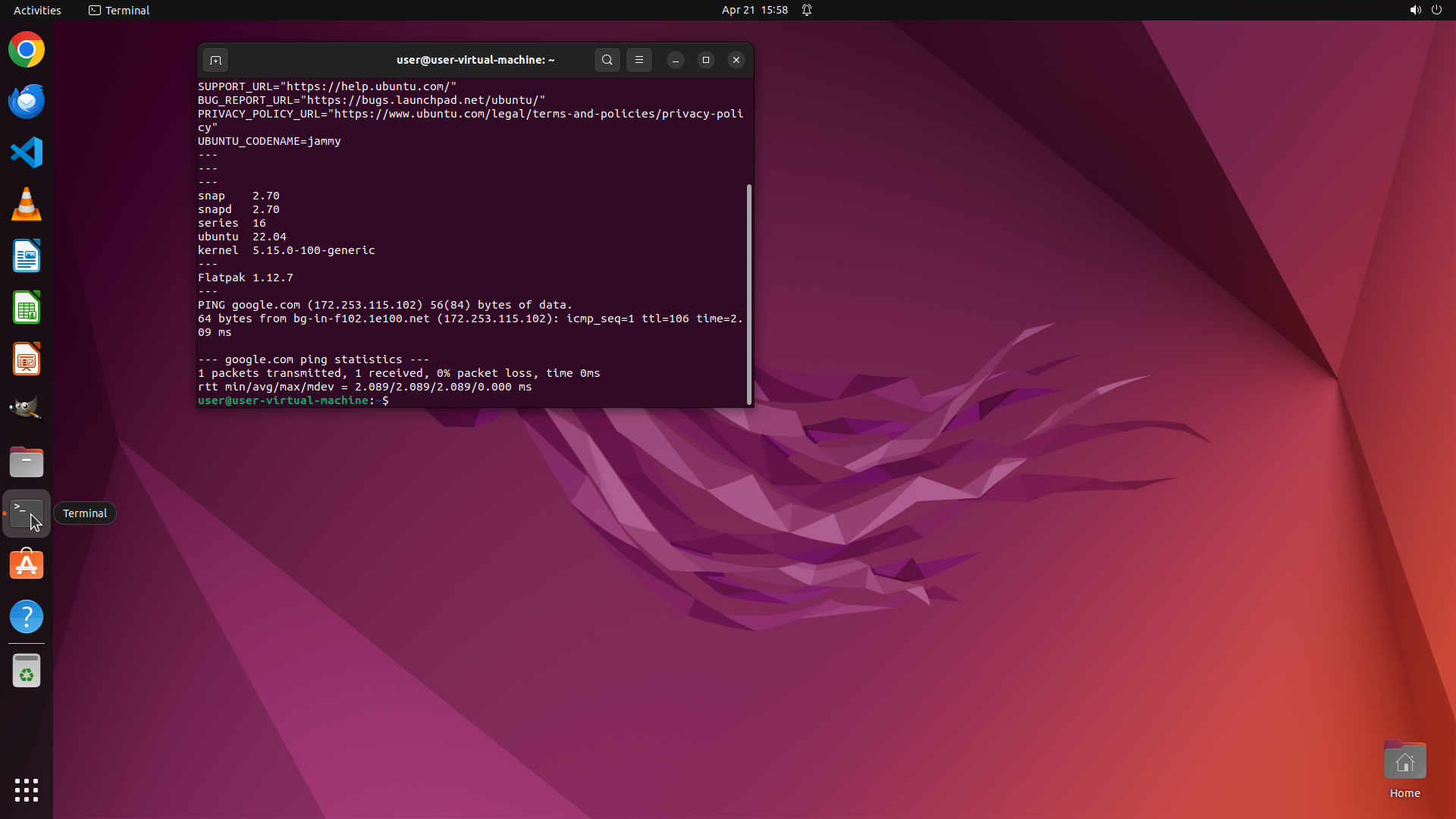
Task: Open LibreOffice Impress from the dock
Action: (27, 359)
